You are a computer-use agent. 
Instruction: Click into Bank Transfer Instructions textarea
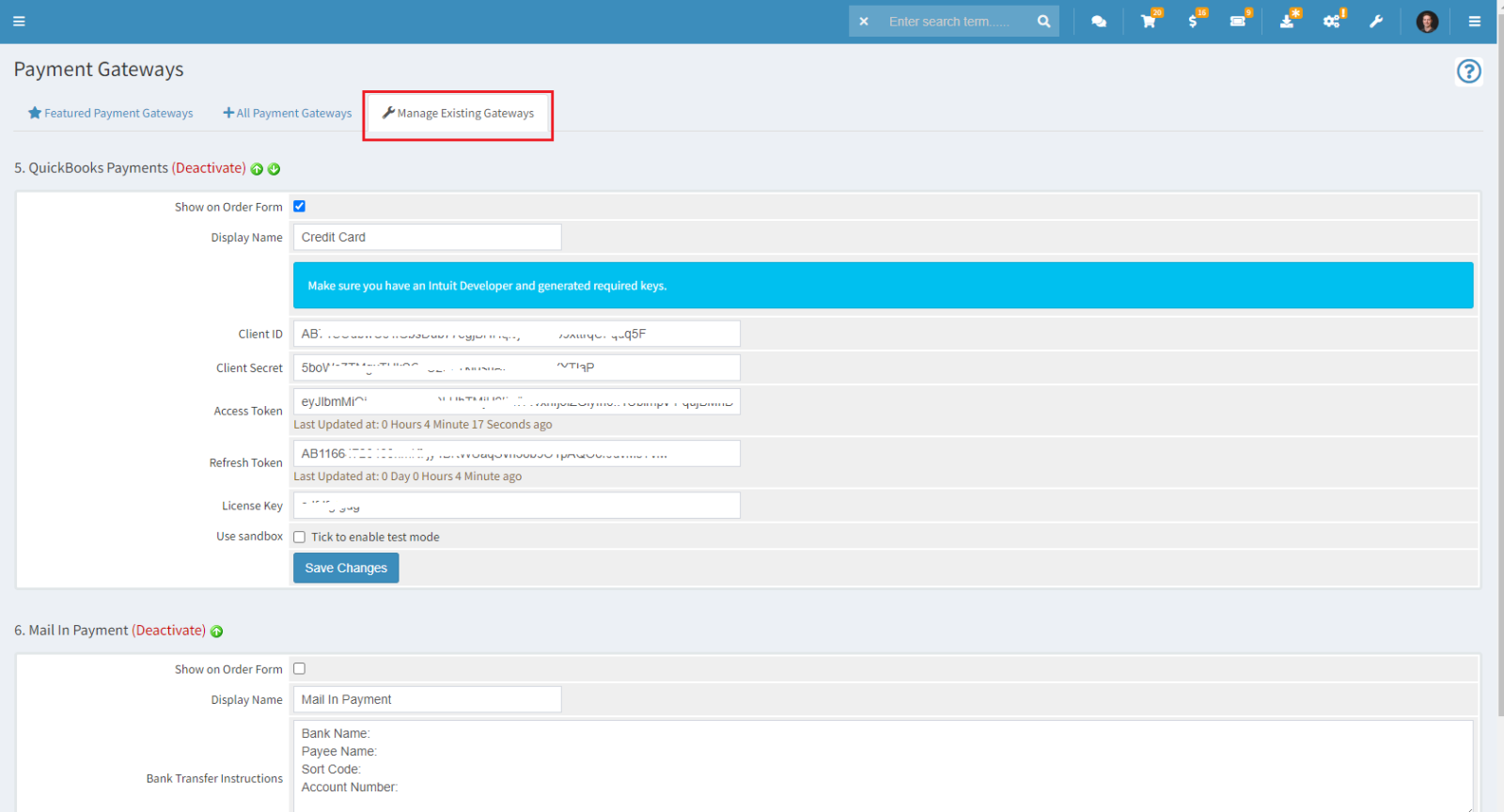884,766
